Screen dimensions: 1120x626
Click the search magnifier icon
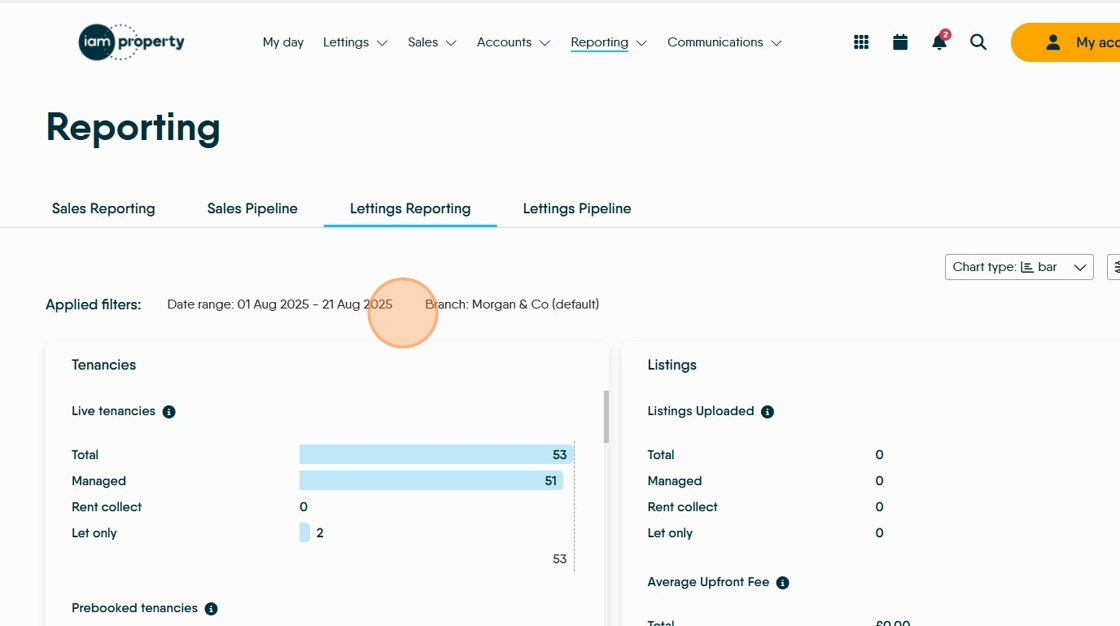978,42
